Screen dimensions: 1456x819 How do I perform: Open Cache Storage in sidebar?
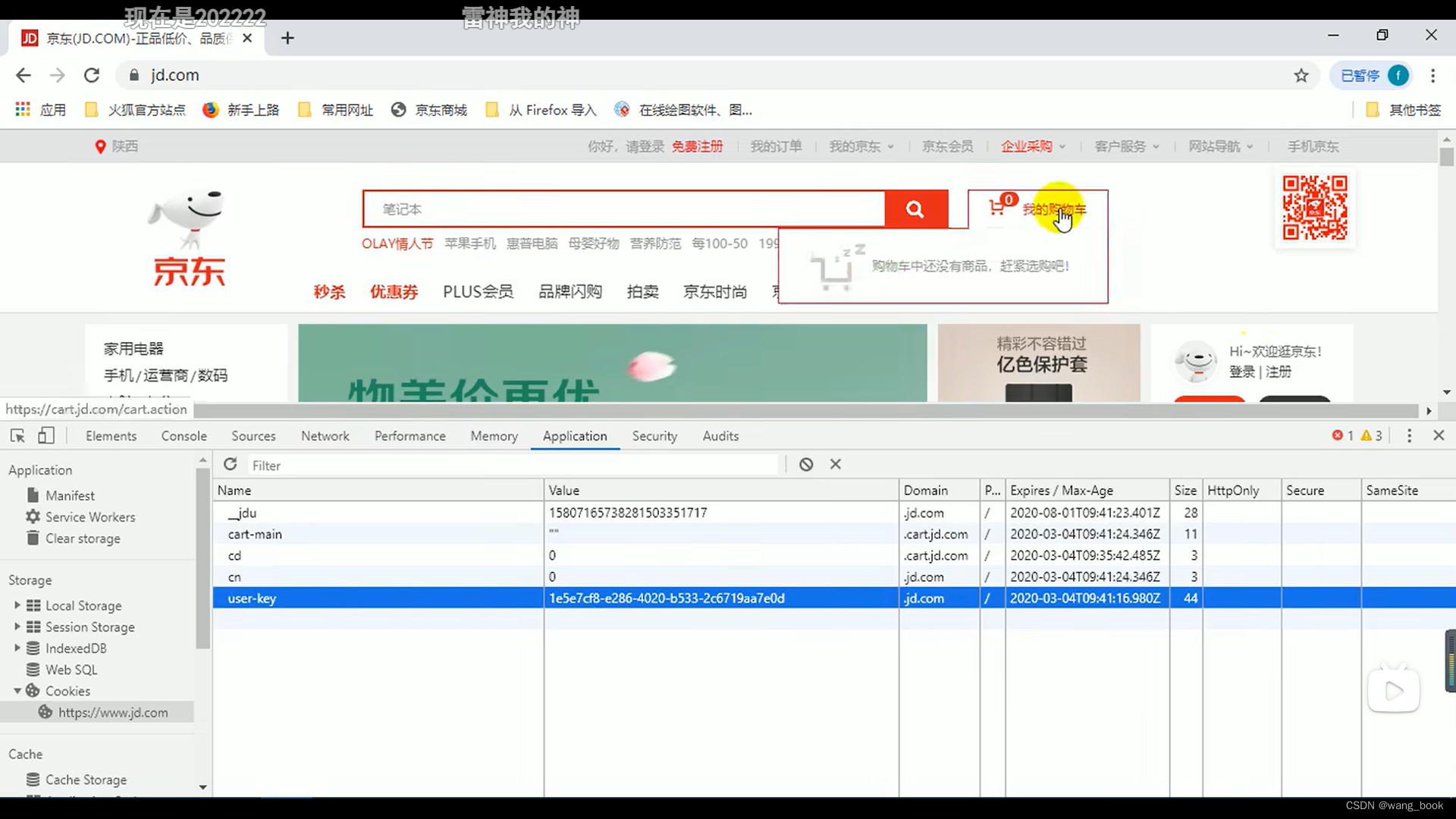pyautogui.click(x=86, y=780)
